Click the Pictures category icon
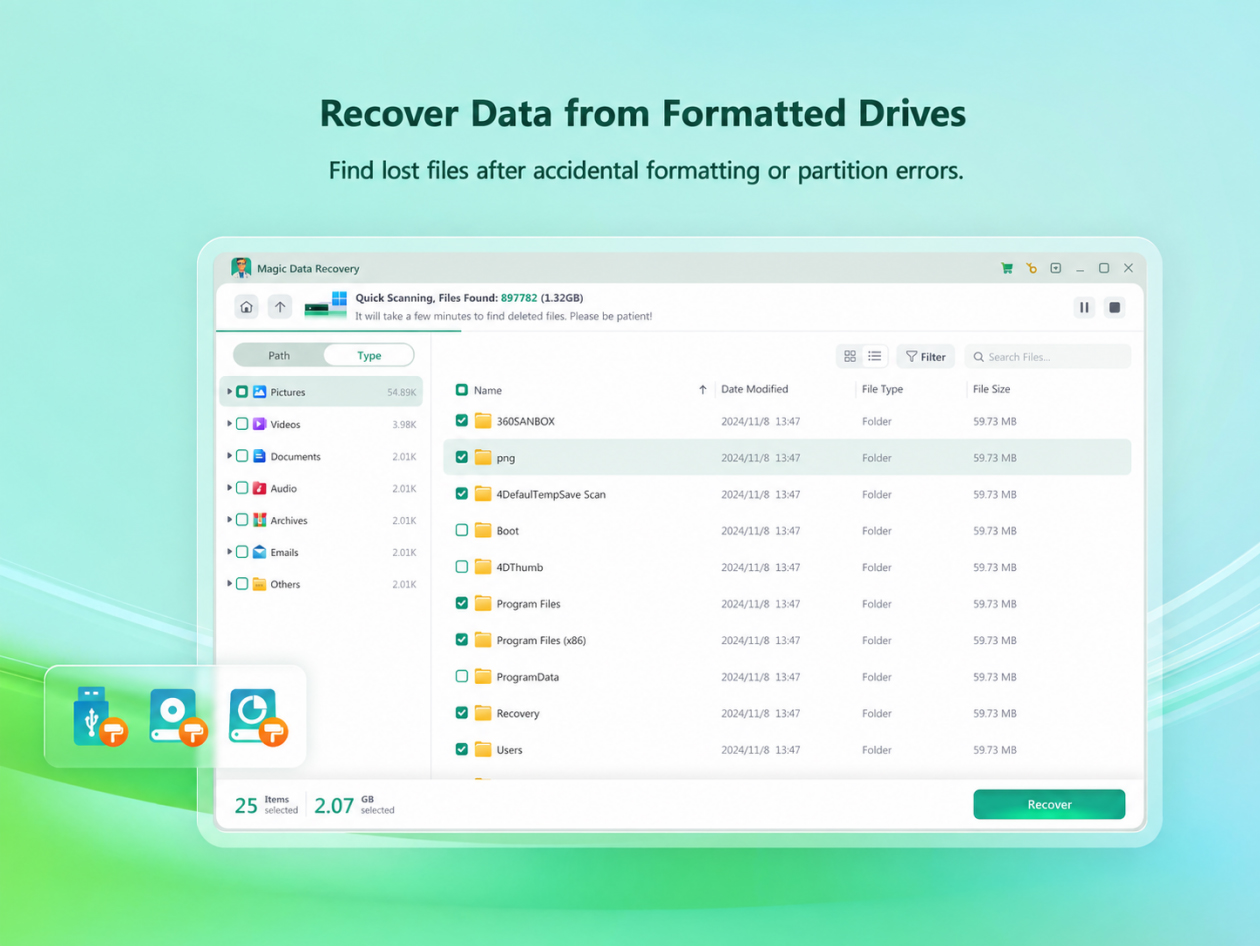This screenshot has width=1260, height=946. click(x=259, y=392)
